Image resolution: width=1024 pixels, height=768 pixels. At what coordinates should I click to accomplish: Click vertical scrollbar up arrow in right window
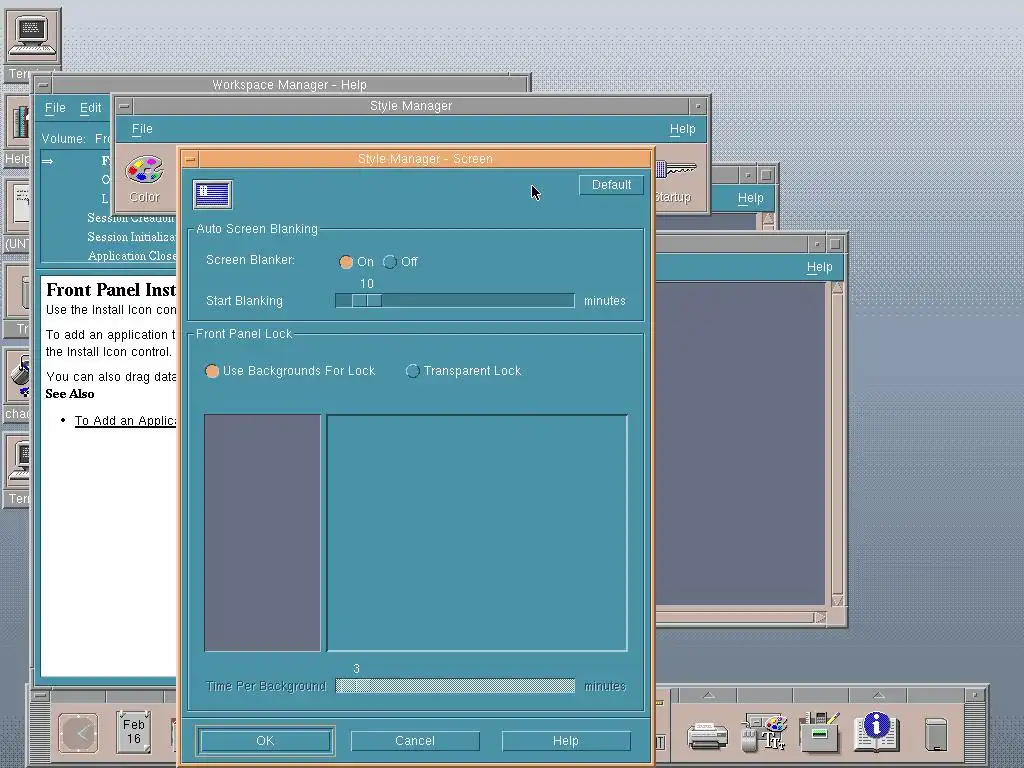837,288
